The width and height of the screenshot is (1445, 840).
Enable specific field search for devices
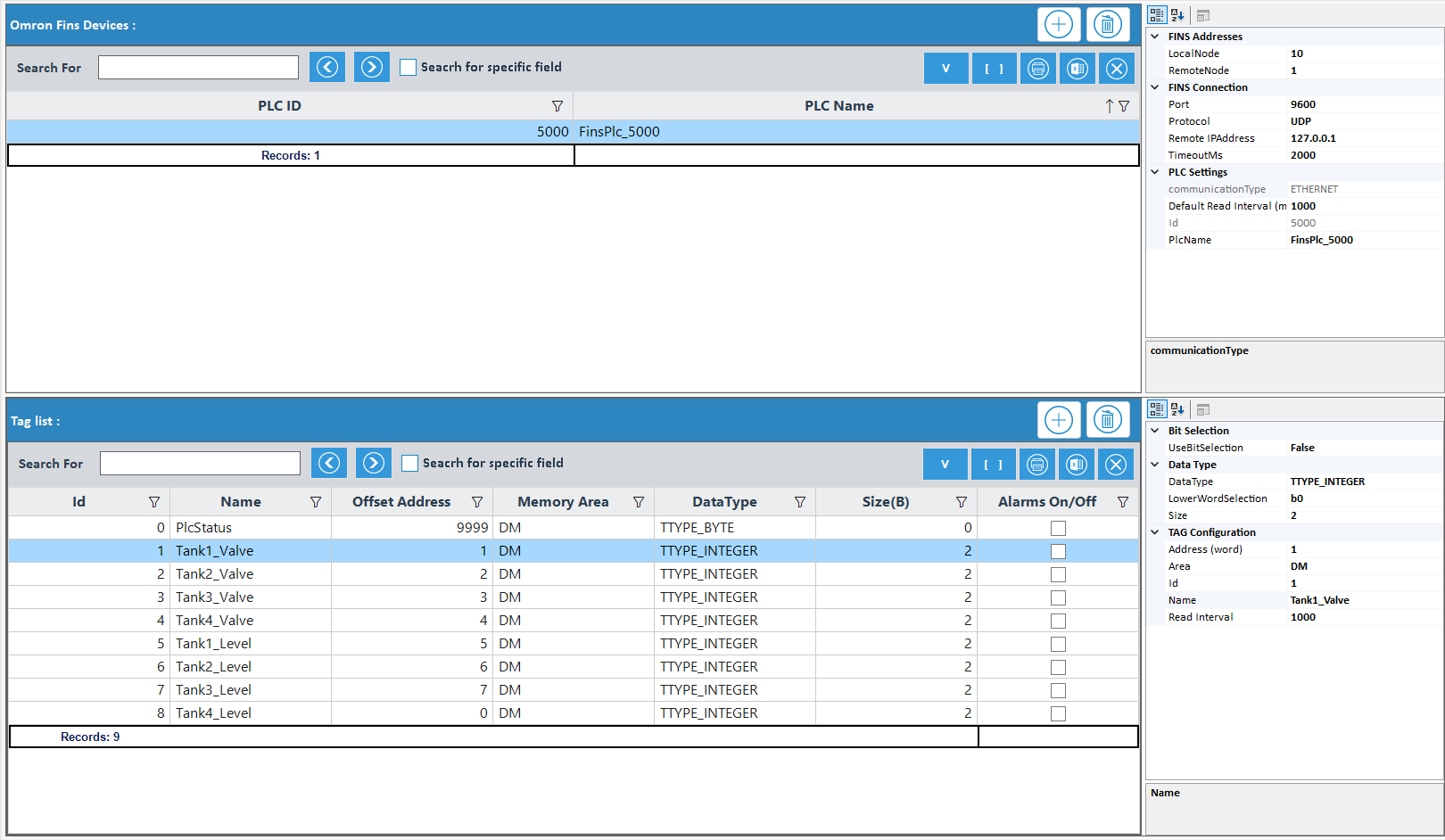[409, 67]
